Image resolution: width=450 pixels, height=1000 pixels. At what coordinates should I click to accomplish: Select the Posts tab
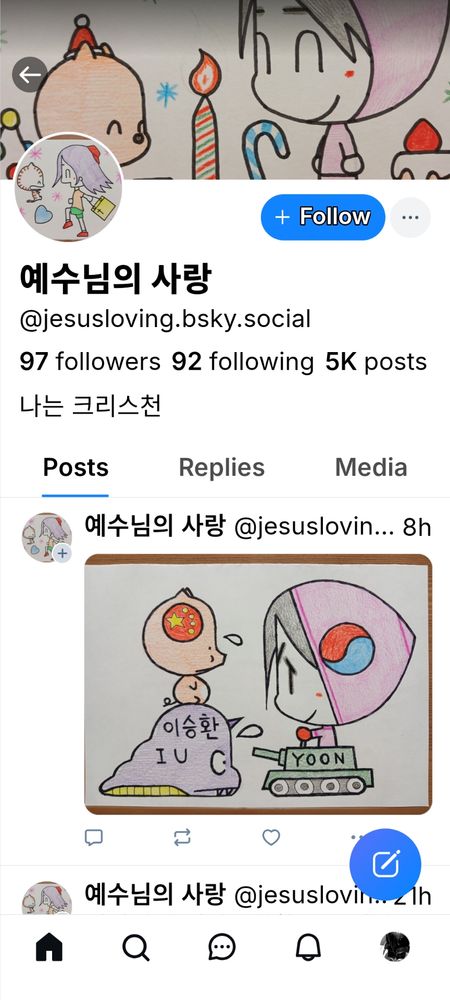click(x=76, y=467)
